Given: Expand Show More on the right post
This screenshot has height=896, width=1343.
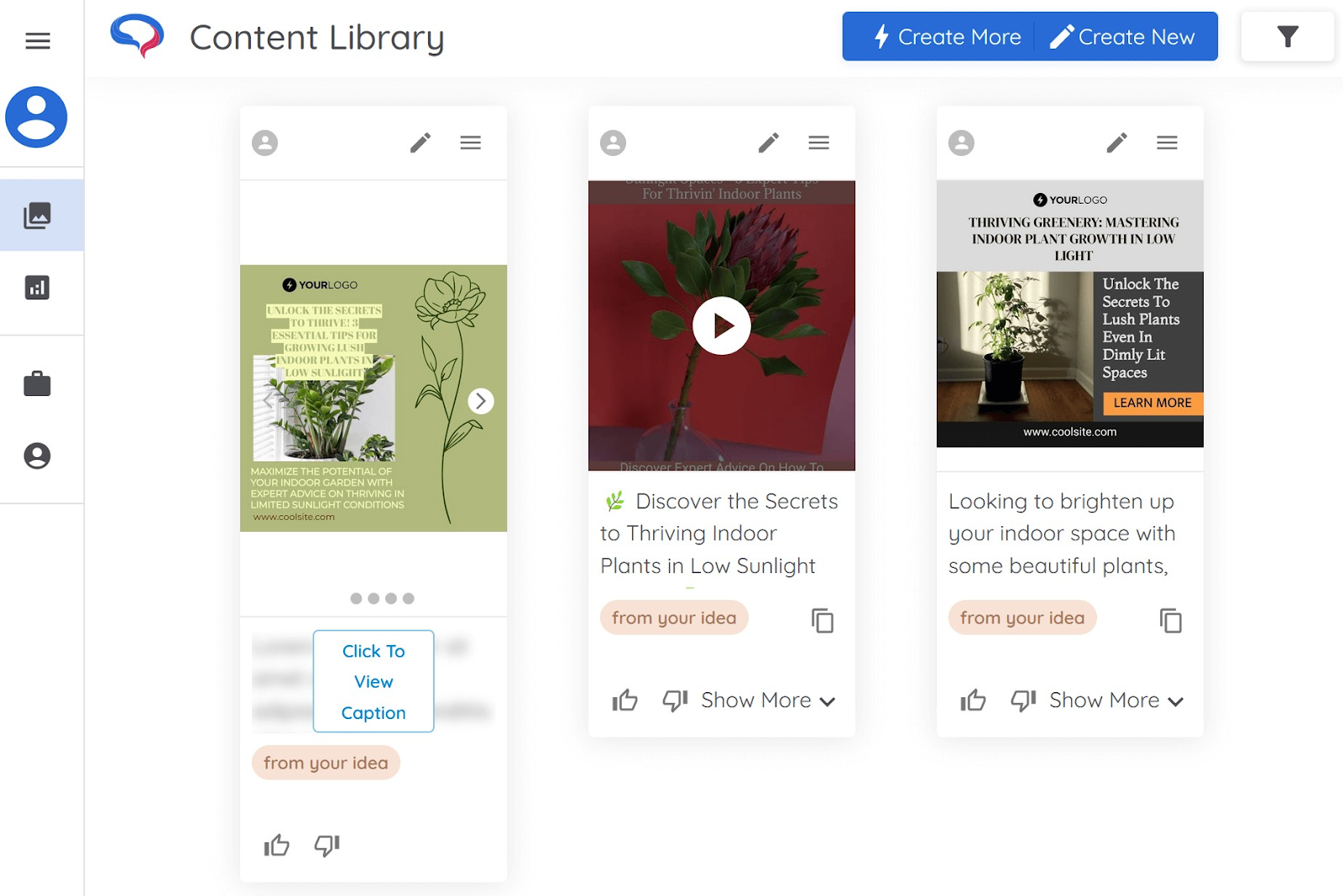Looking at the screenshot, I should coord(1114,700).
